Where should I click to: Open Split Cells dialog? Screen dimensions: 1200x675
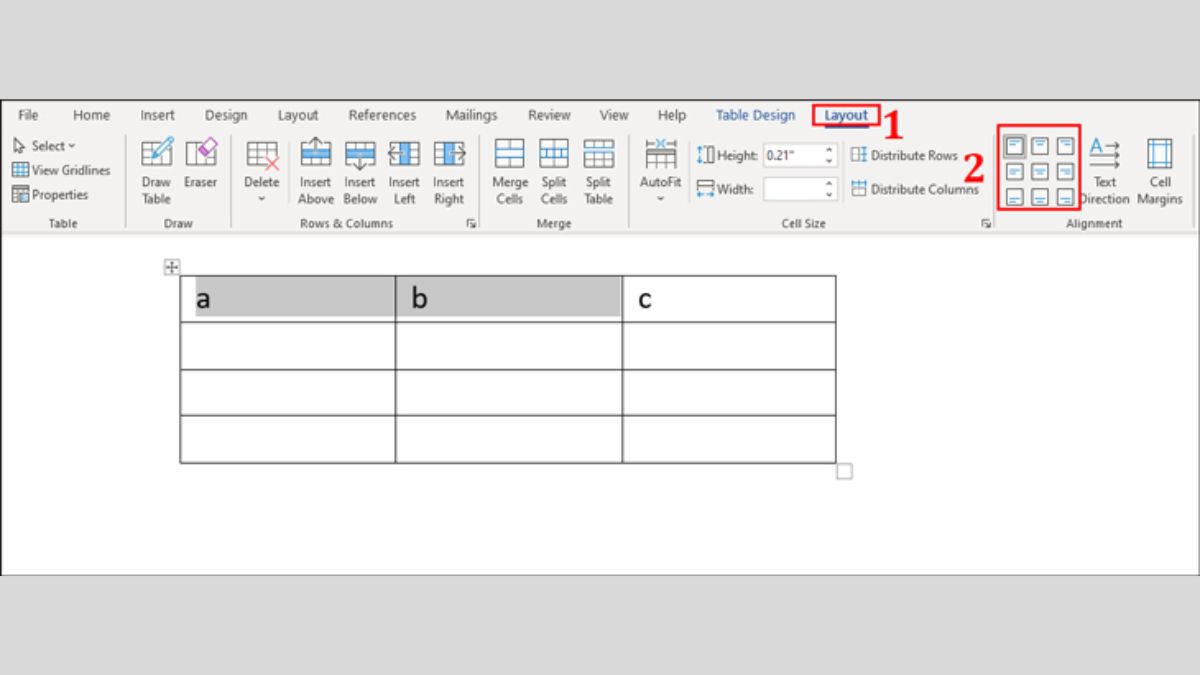[x=554, y=168]
